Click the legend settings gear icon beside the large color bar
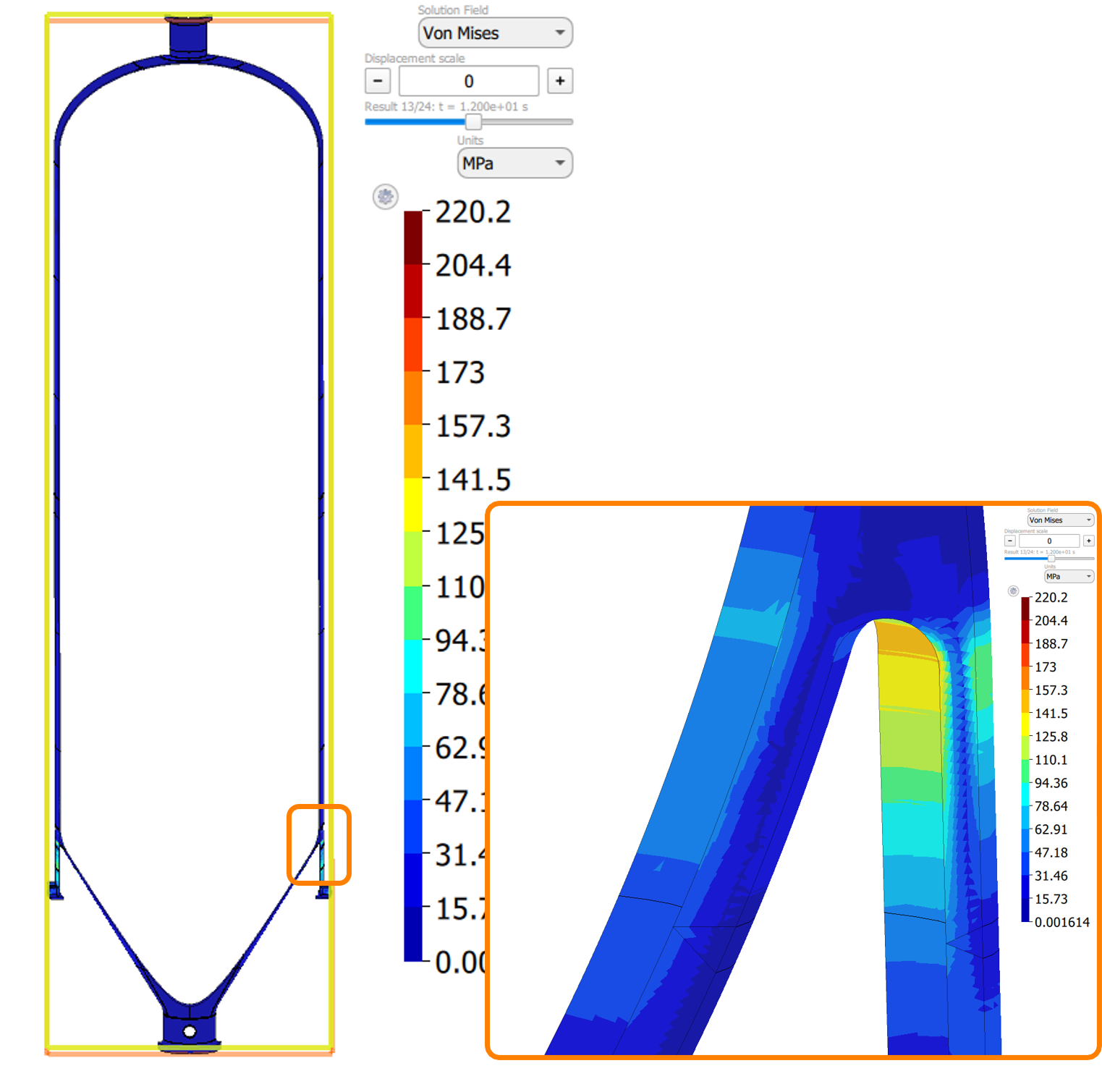 [x=386, y=197]
